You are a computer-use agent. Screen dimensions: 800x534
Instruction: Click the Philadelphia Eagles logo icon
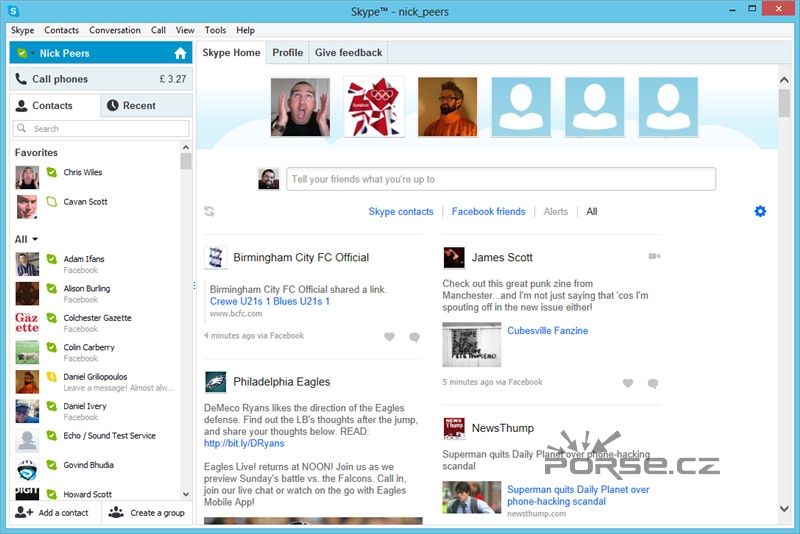216,382
